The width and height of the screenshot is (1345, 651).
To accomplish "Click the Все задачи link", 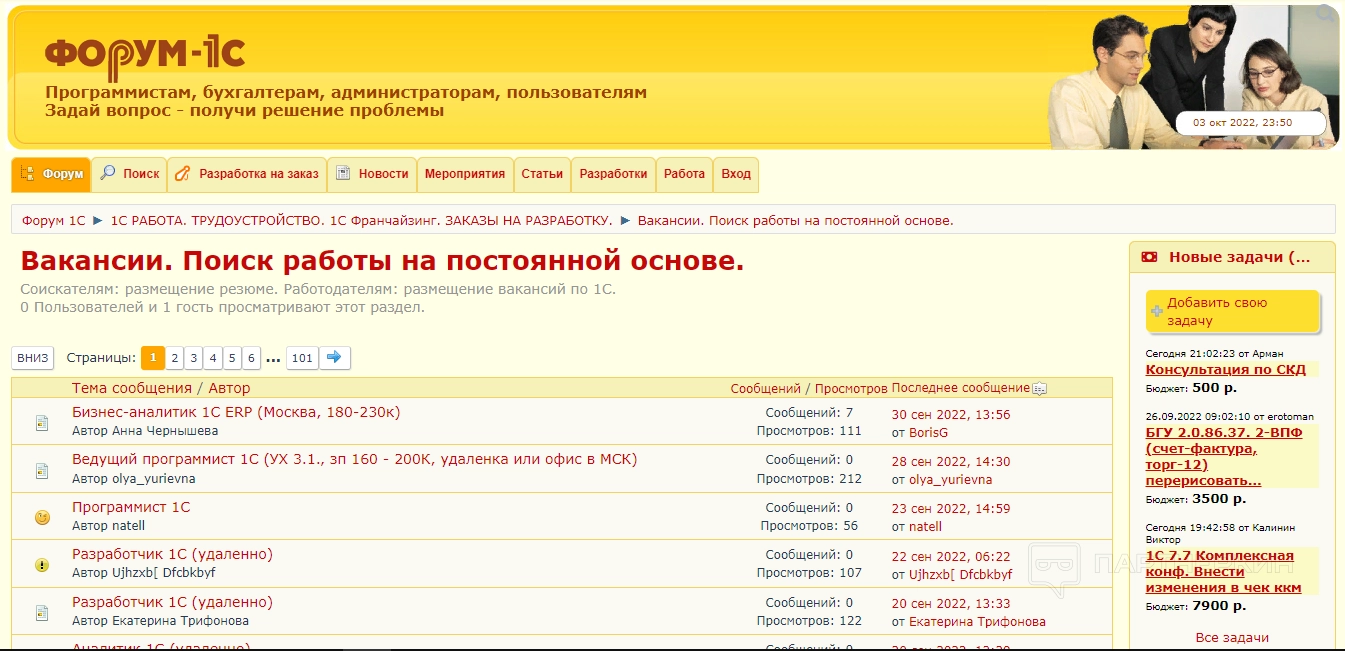I will pos(1231,637).
